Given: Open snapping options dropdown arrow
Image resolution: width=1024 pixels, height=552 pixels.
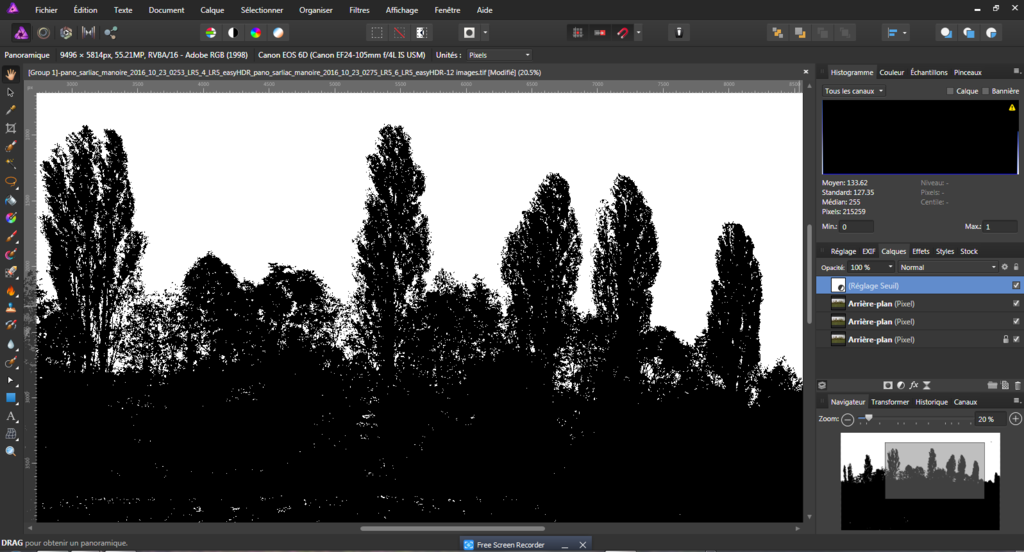Looking at the screenshot, I should click(638, 33).
